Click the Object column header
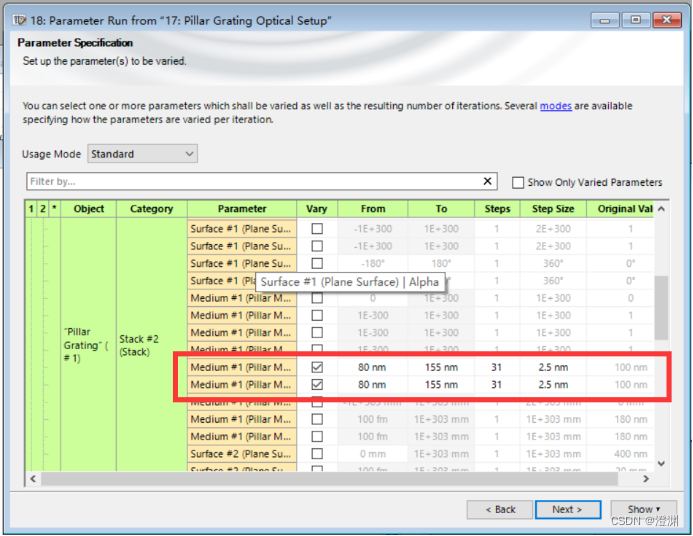The height and width of the screenshot is (536, 693). point(88,209)
